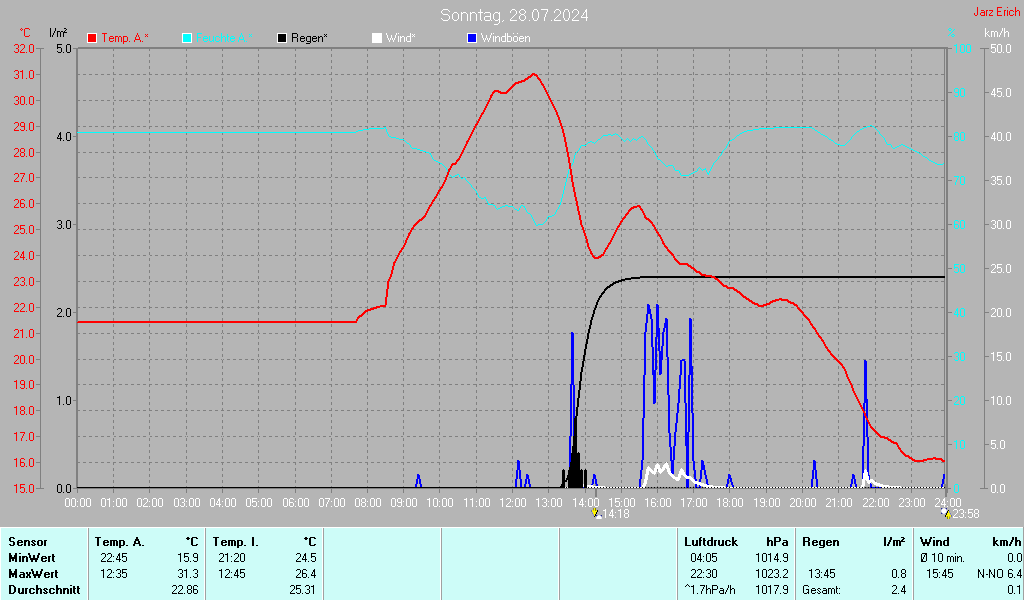The image size is (1024, 600).
Task: Click the 12:00 time axis label
Action: pos(513,503)
